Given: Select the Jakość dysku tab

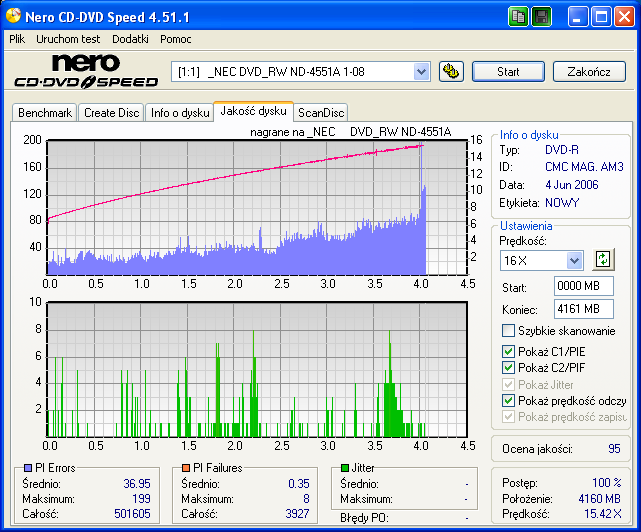Looking at the screenshot, I should point(253,111).
